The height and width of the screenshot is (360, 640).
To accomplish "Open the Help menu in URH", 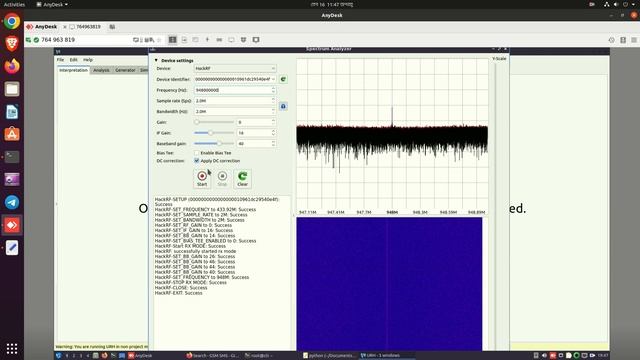I will 88,60.
